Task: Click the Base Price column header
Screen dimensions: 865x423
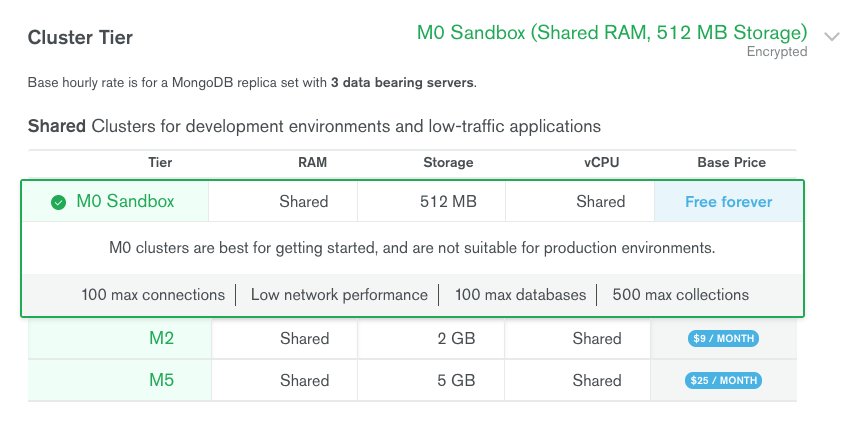Action: [x=731, y=163]
